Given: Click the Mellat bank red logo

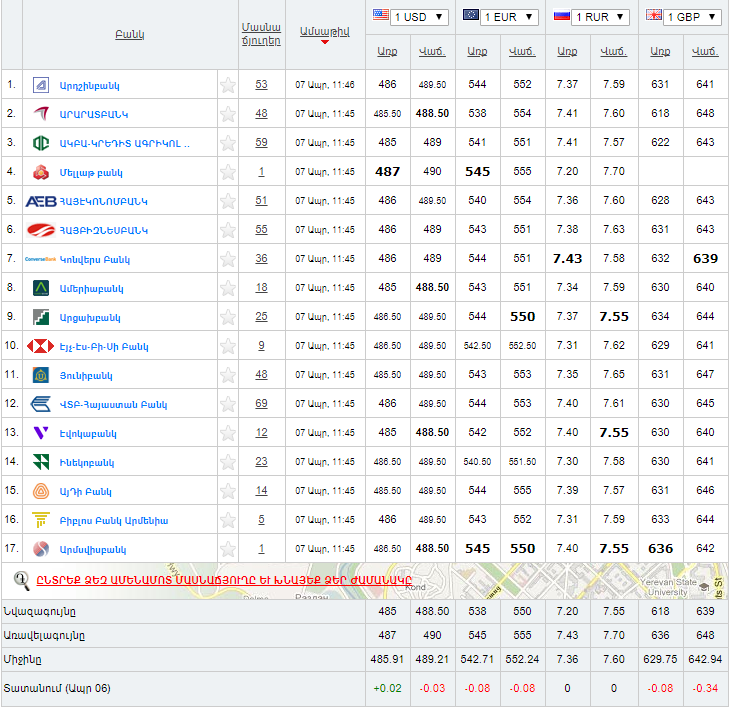Looking at the screenshot, I should pyautogui.click(x=41, y=172).
